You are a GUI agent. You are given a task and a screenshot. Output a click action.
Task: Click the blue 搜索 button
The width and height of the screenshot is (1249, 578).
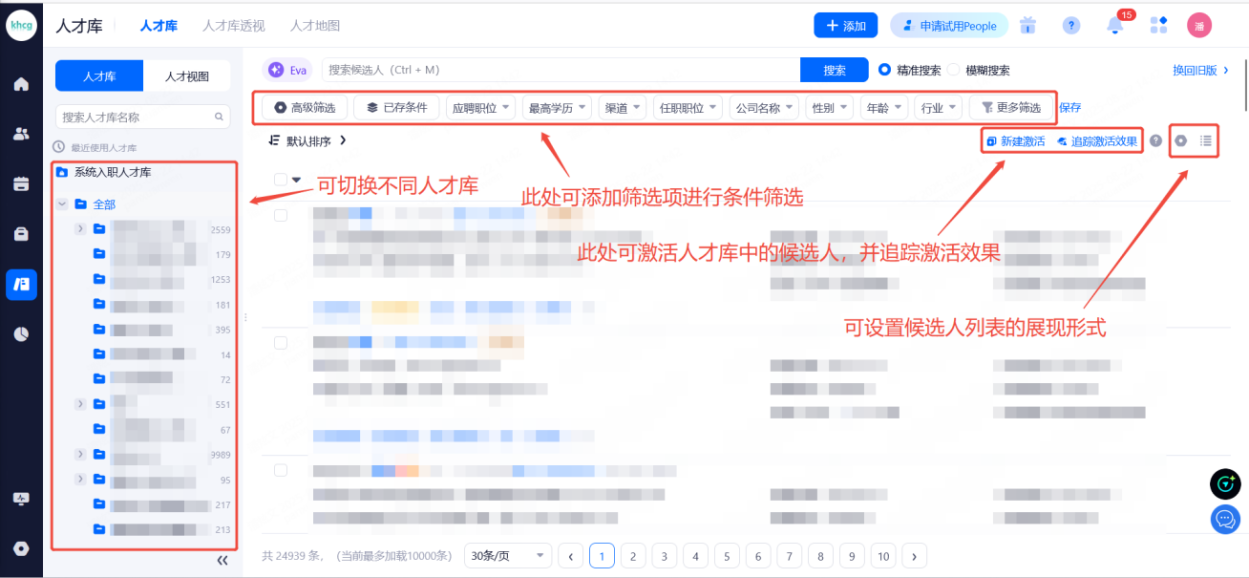834,70
